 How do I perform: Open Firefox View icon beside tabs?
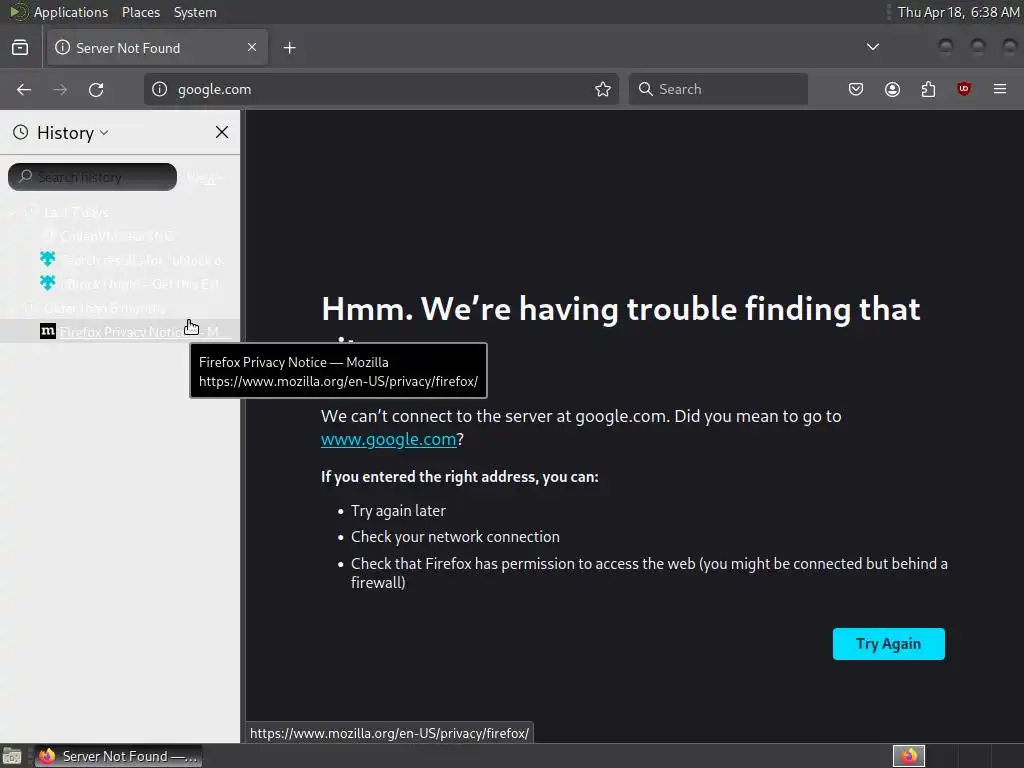[20, 48]
